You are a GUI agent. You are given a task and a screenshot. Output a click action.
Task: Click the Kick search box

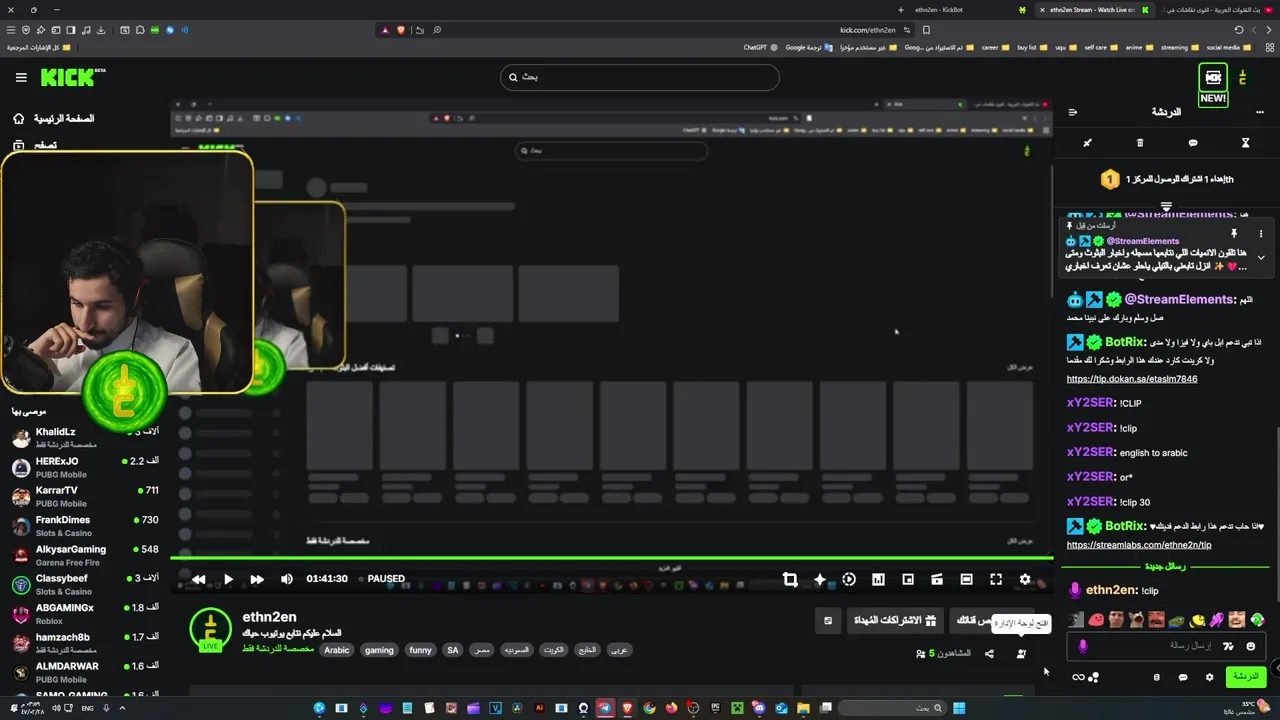(x=640, y=77)
